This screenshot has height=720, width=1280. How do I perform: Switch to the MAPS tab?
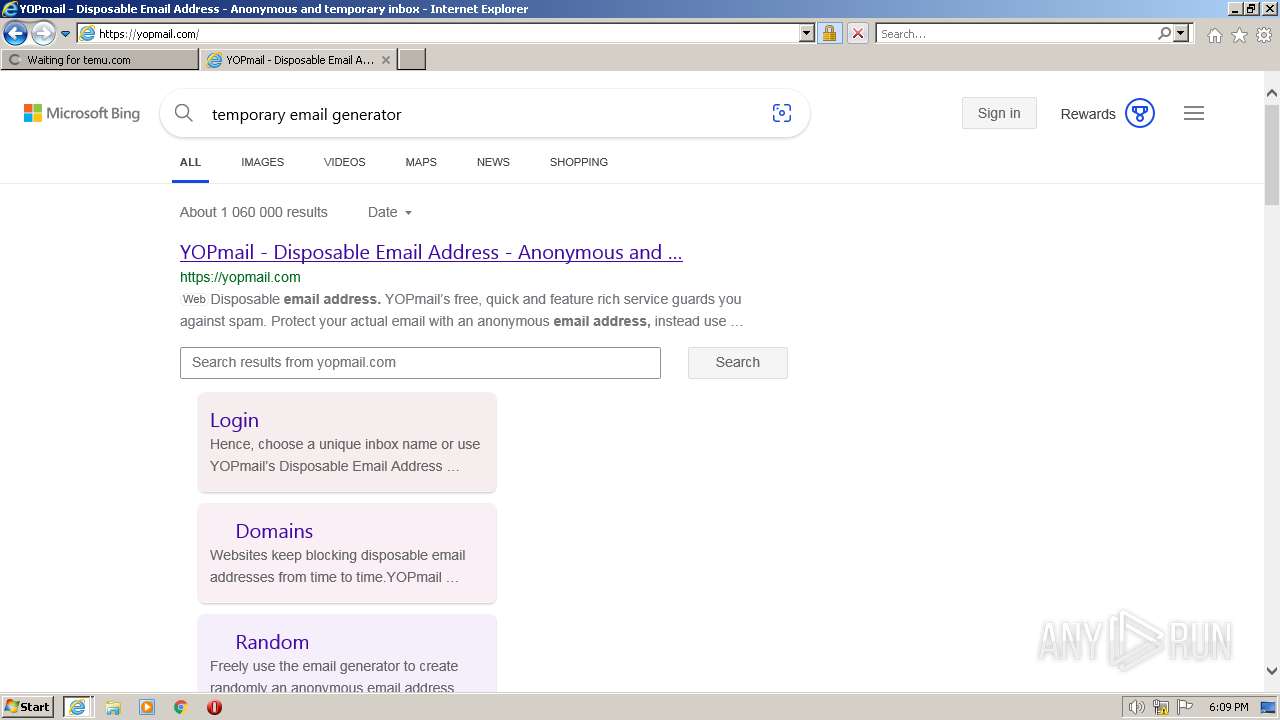pyautogui.click(x=421, y=162)
